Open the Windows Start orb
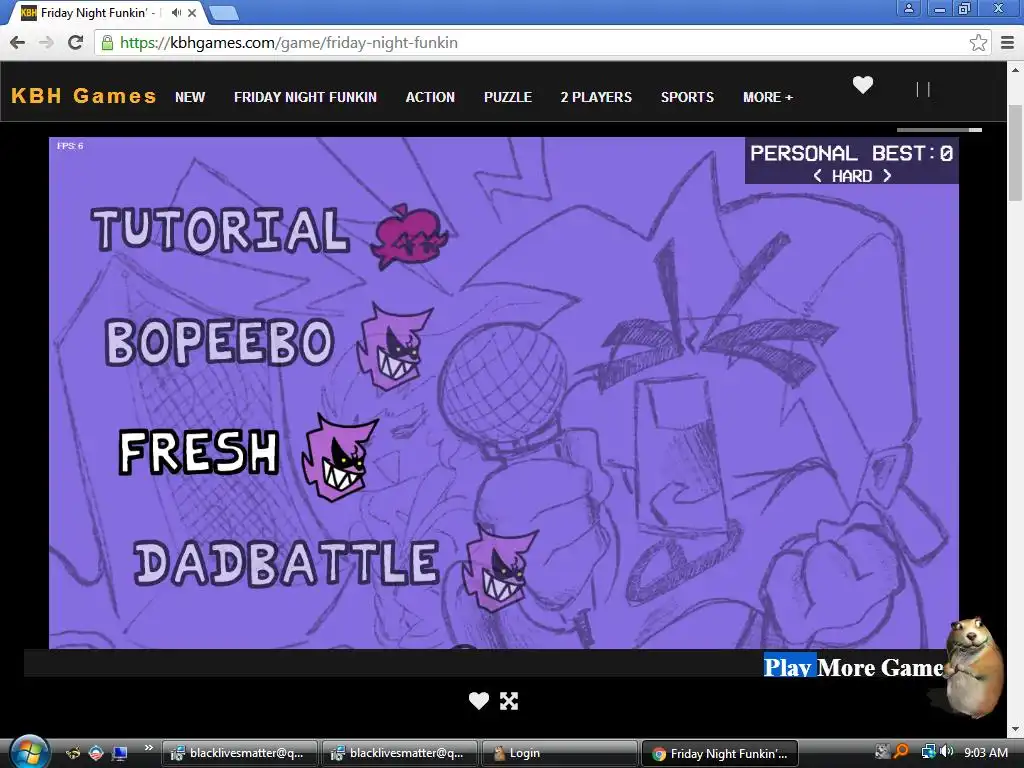The image size is (1024, 768). (29, 752)
